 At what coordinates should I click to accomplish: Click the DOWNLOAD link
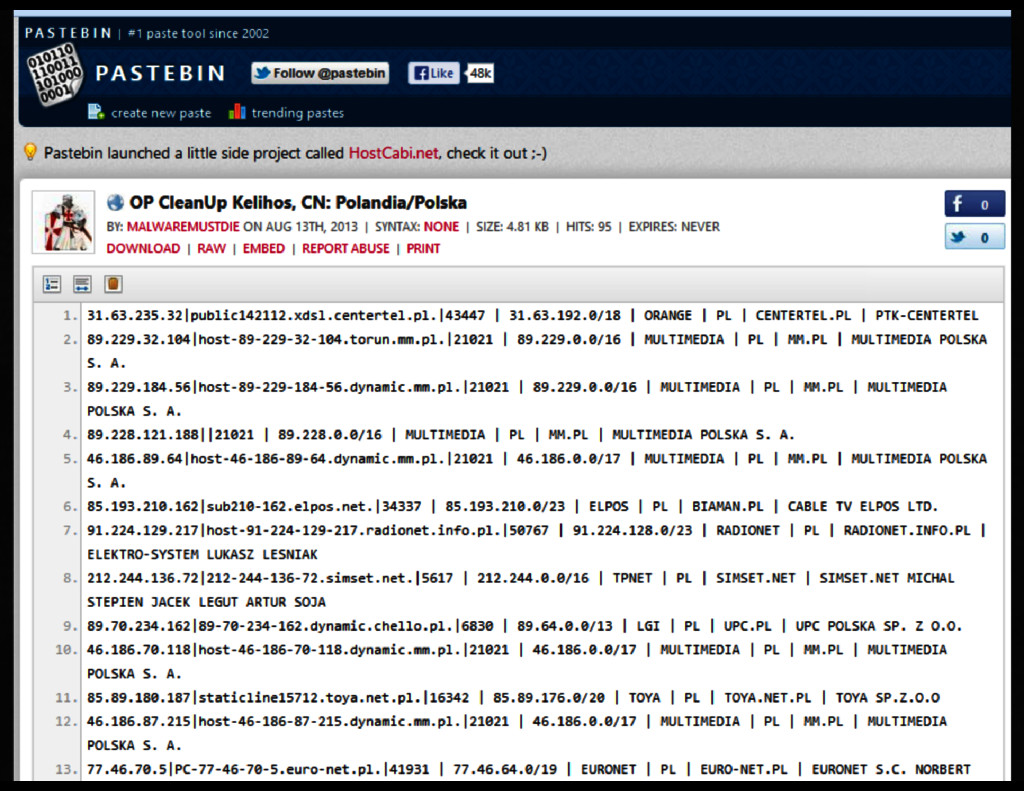tap(143, 249)
